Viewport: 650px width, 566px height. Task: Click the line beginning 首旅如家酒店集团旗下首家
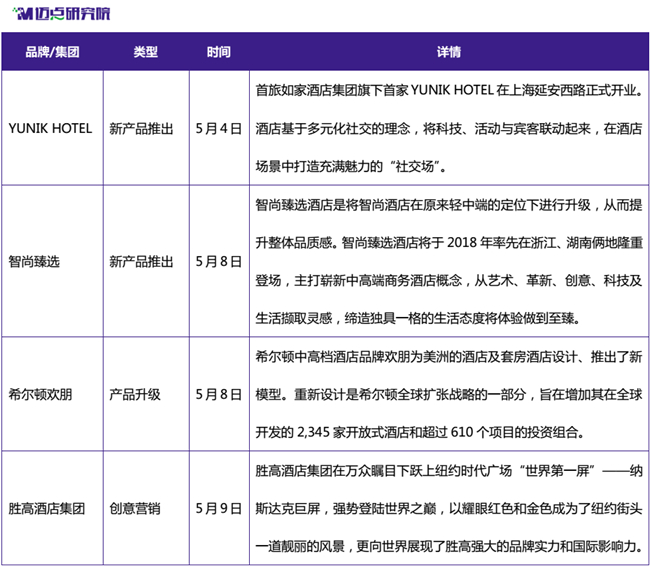tap(449, 90)
